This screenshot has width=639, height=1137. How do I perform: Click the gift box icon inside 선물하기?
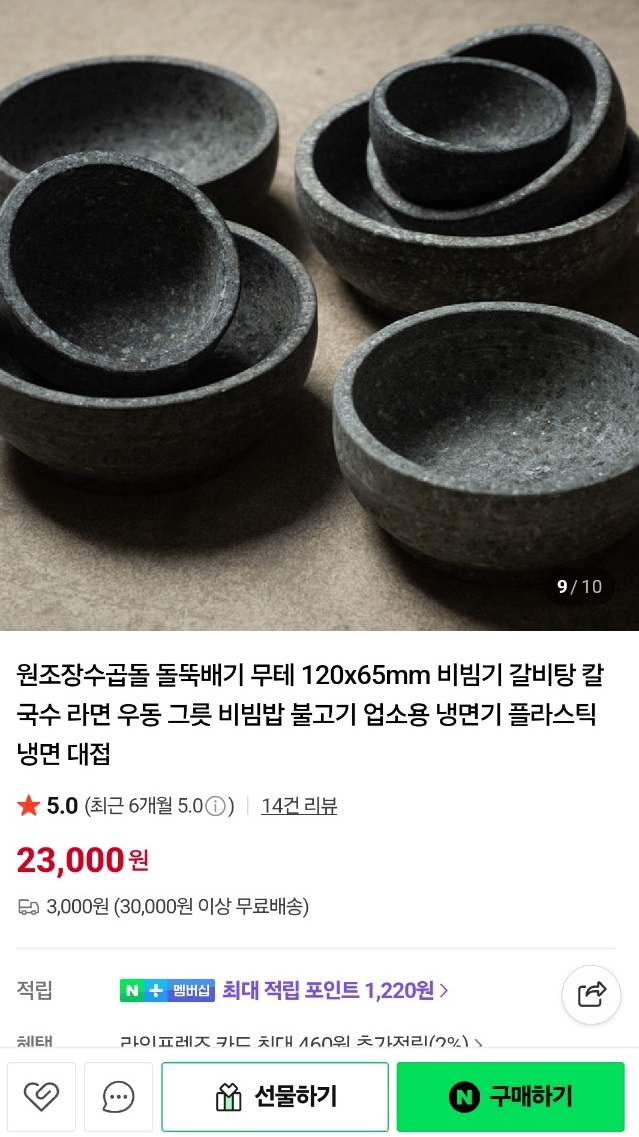pos(231,1096)
